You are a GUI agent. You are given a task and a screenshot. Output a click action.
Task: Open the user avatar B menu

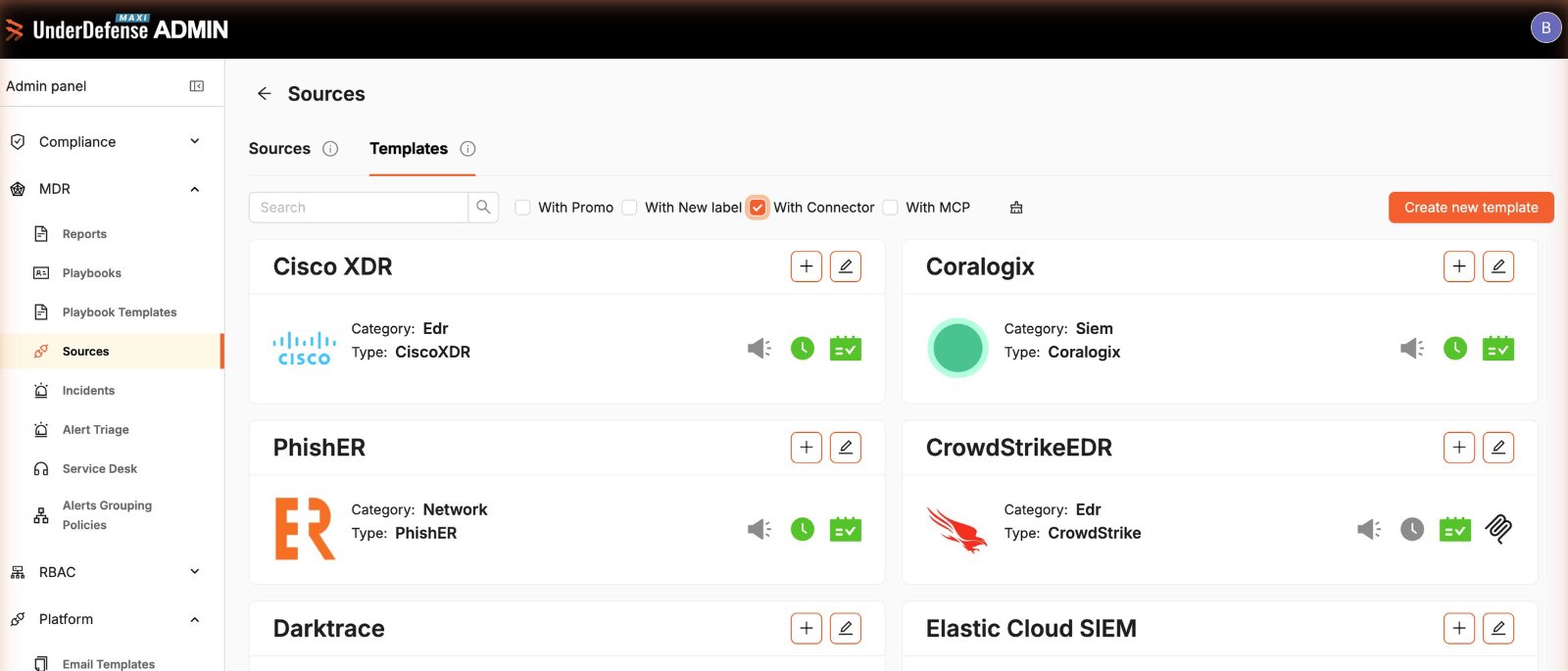1545,27
